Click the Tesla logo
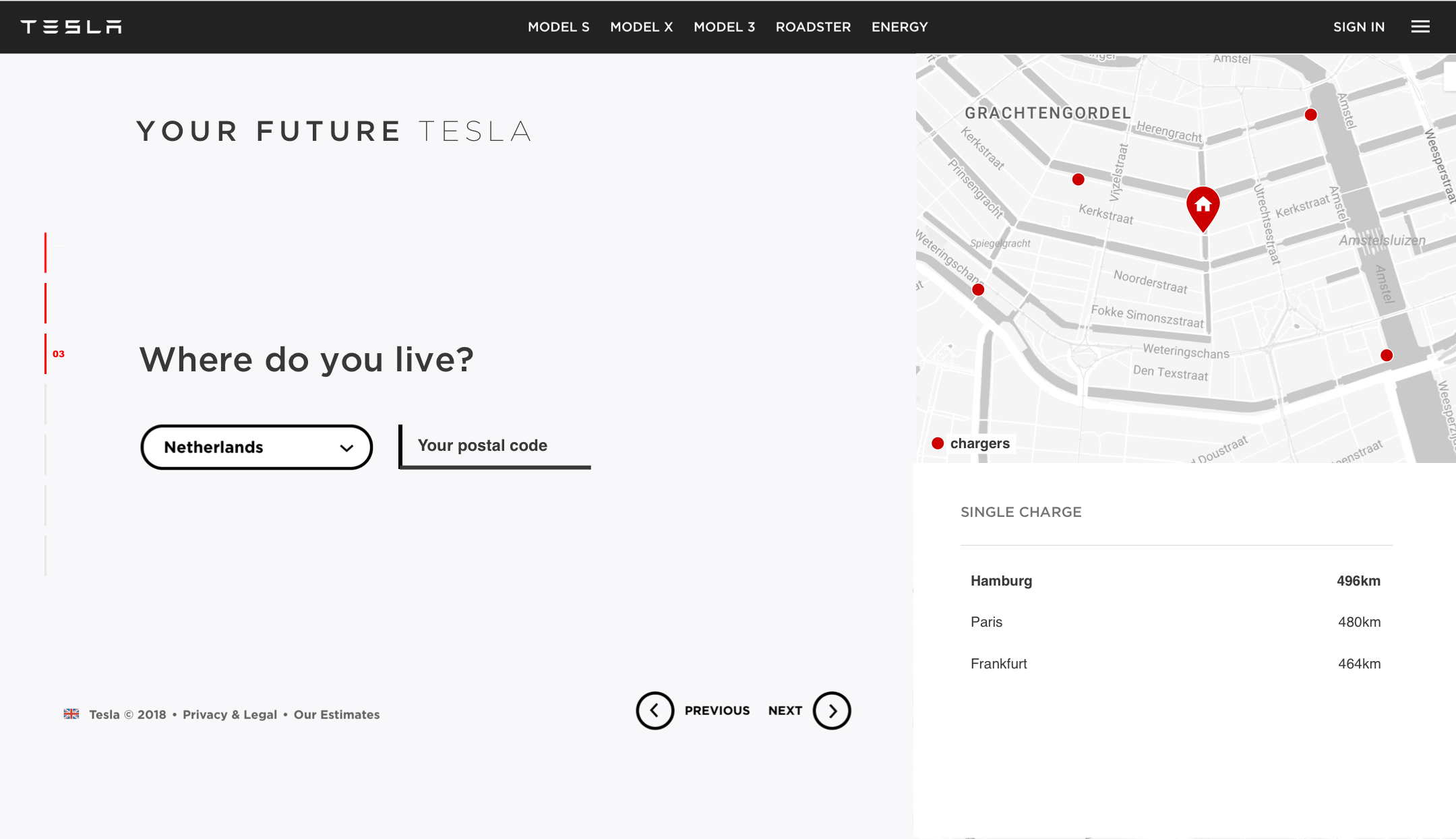This screenshot has height=839, width=1456. 71,27
